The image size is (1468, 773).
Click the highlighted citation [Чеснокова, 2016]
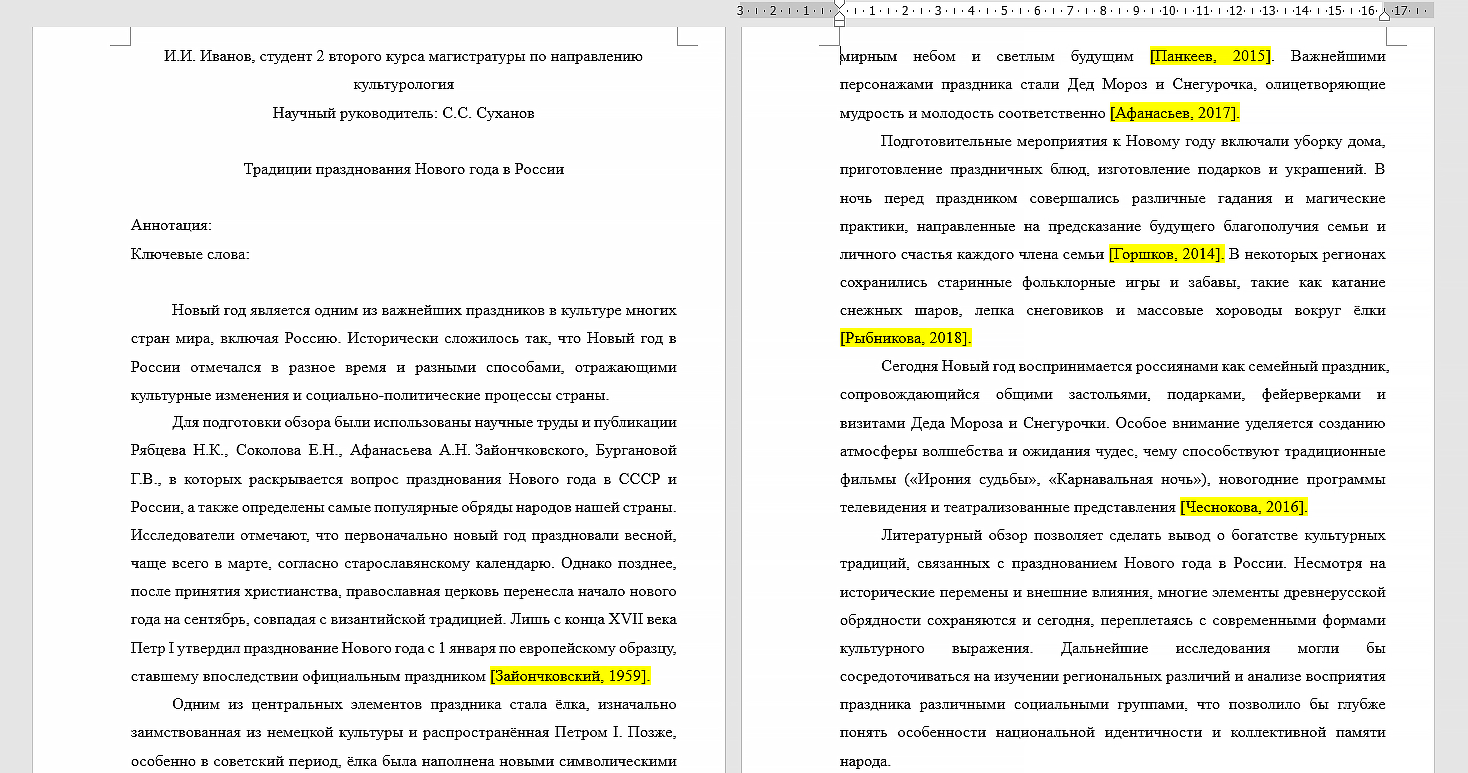1243,507
